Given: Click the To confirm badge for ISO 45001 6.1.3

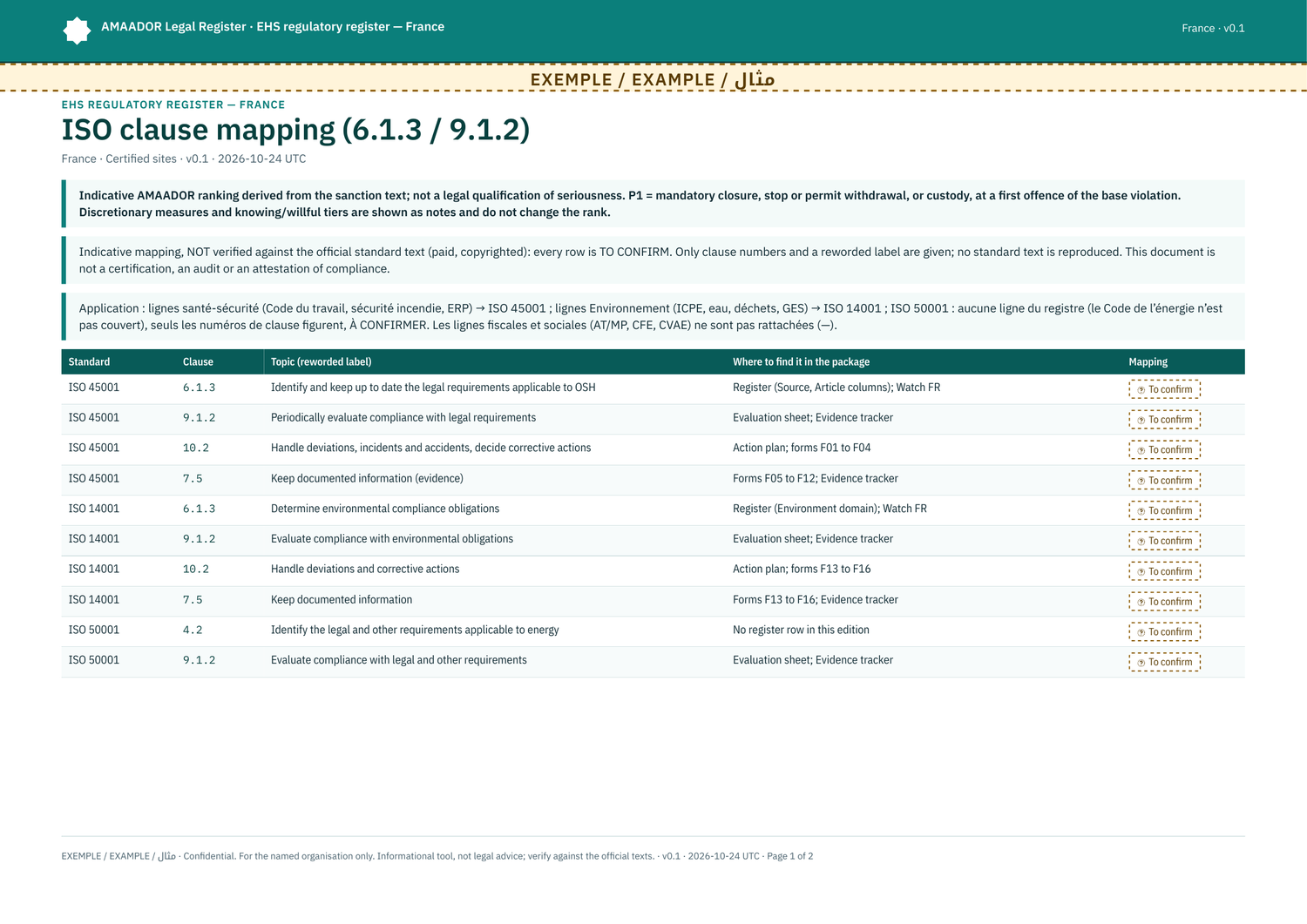Looking at the screenshot, I should 1164,389.
